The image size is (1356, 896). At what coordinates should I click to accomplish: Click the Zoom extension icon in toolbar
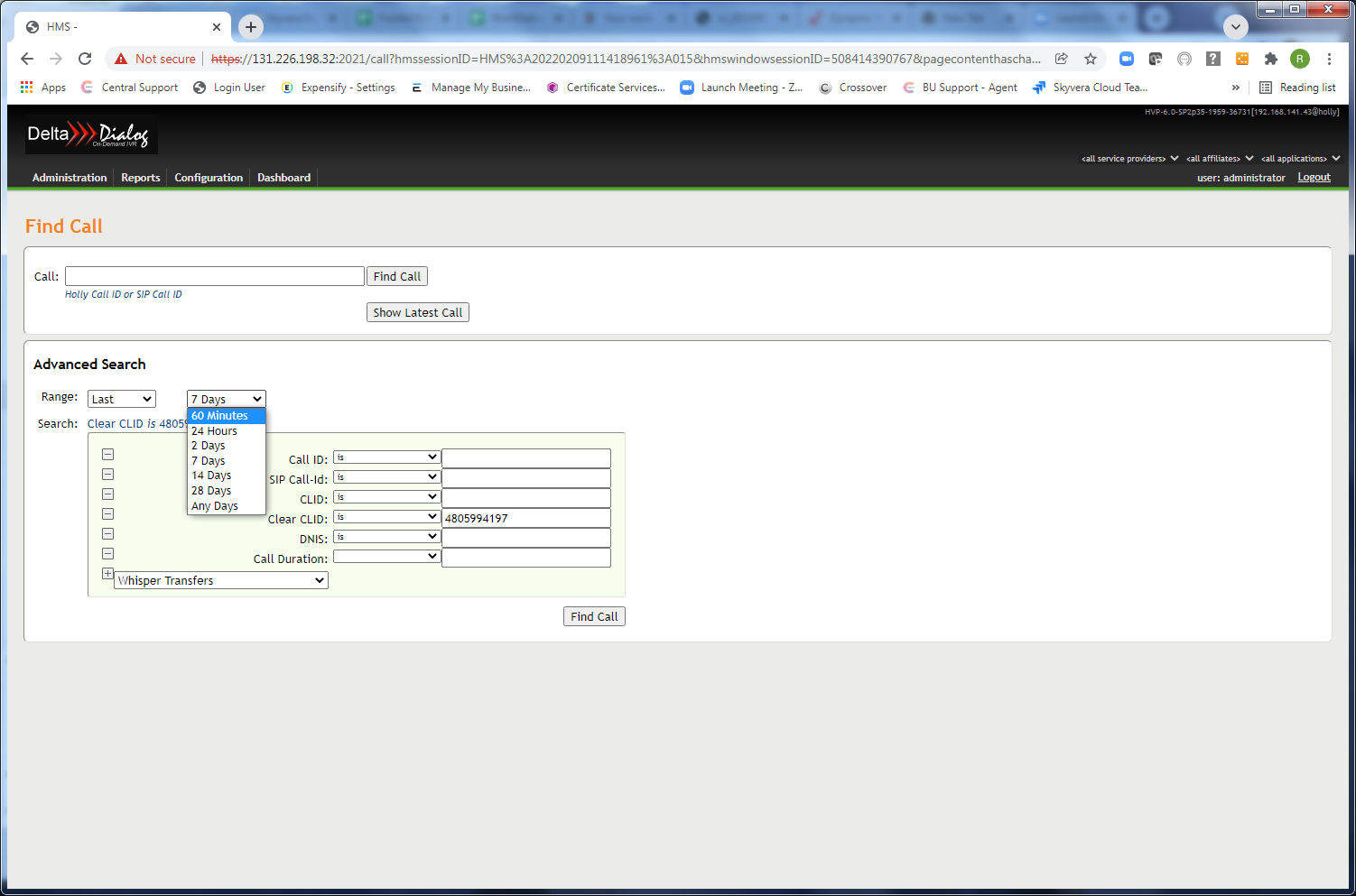[1127, 59]
